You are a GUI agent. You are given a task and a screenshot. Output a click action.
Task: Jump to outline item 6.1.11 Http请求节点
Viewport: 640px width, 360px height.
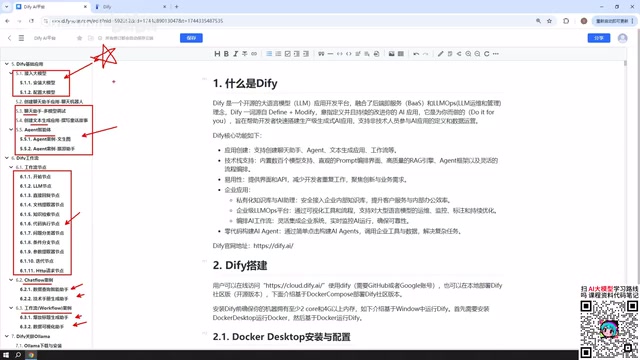click(42, 271)
